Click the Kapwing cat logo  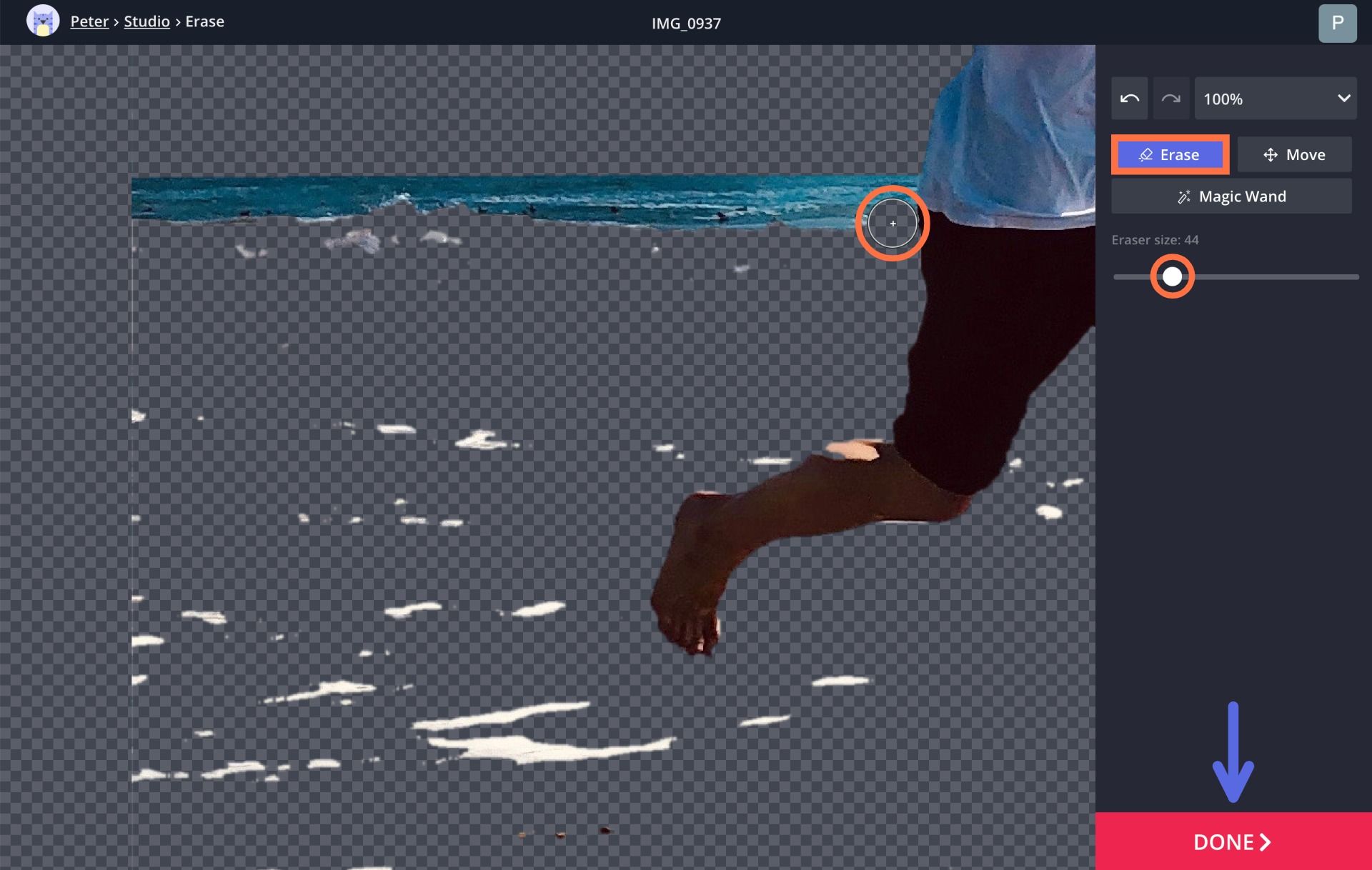43,21
